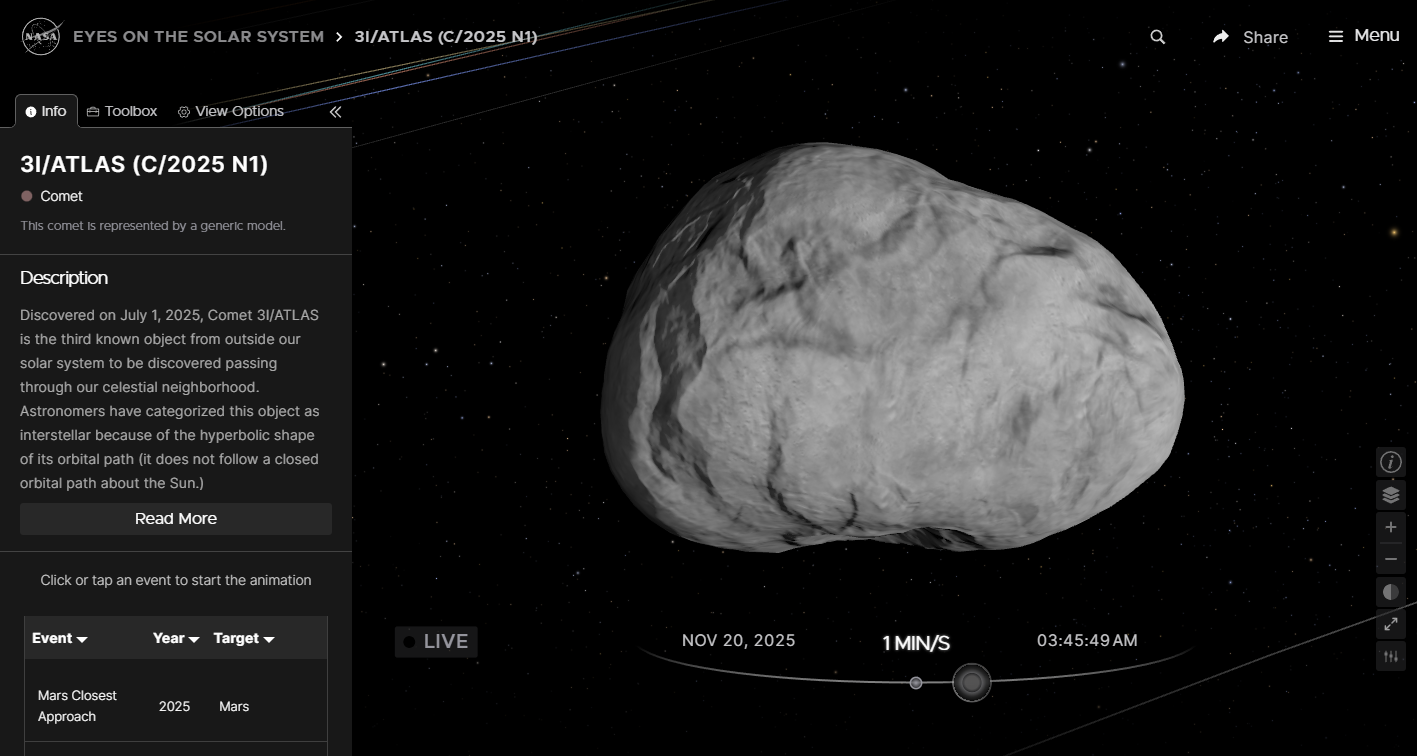This screenshot has width=1417, height=756.
Task: Zoom in with the plus icon
Action: point(1391,527)
